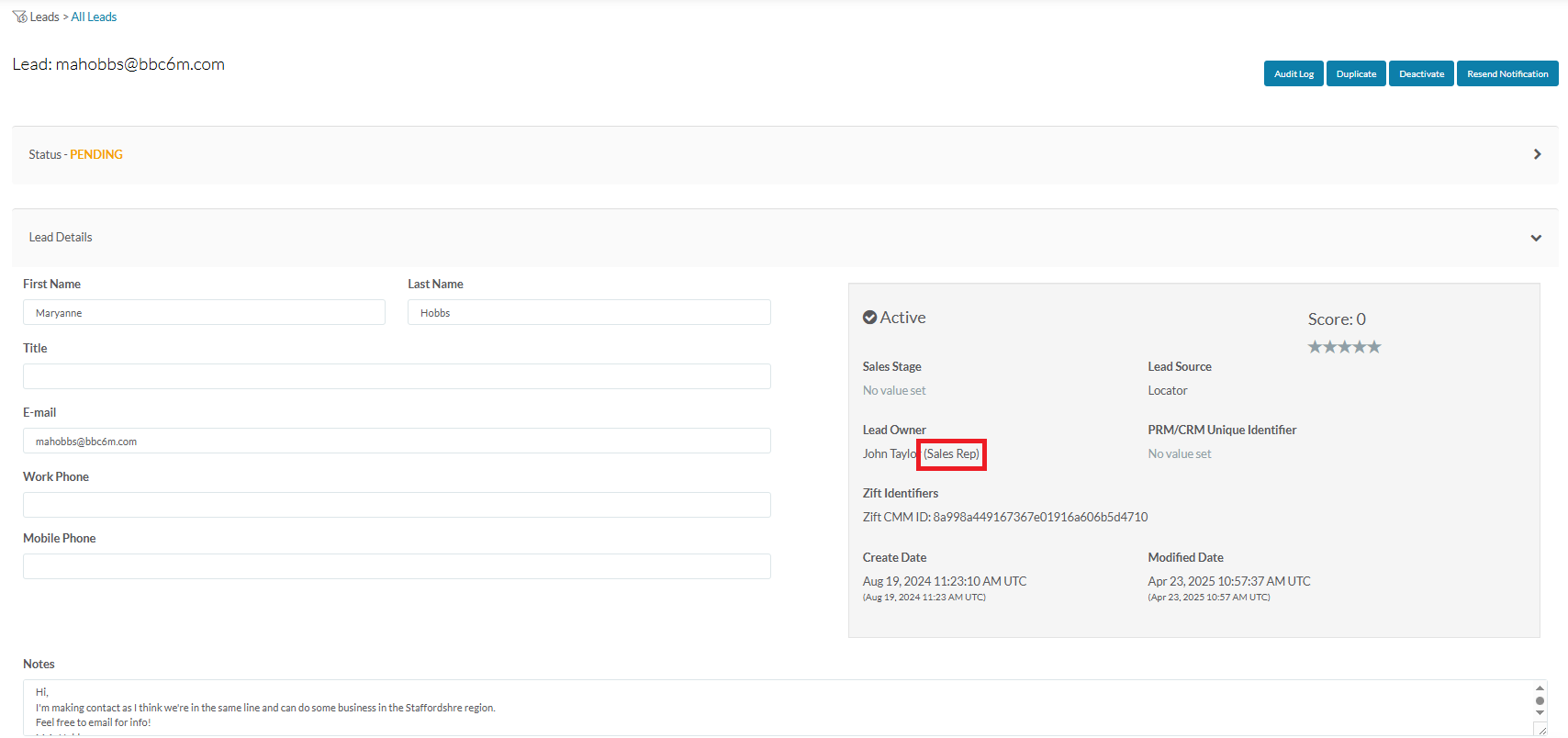Viewport: 1568px width, 738px height.
Task: Deactivate this lead
Action: tap(1421, 73)
